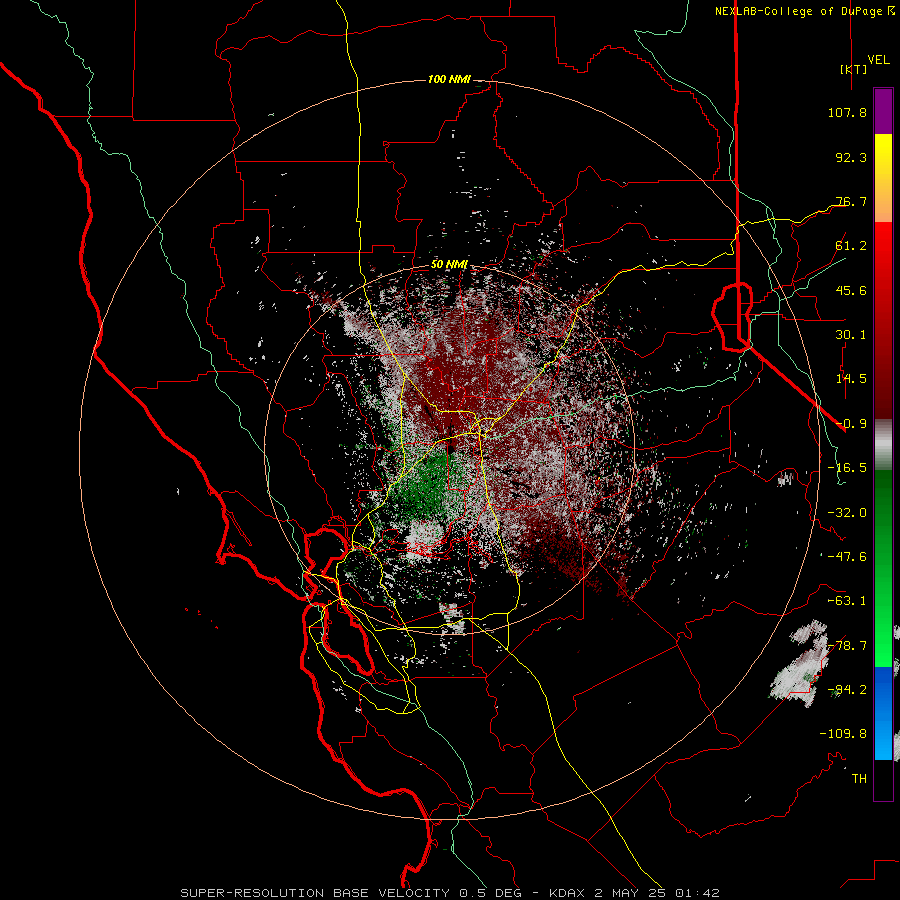Click the 30.1 velocity scale label
The image size is (900, 900).
(x=851, y=335)
